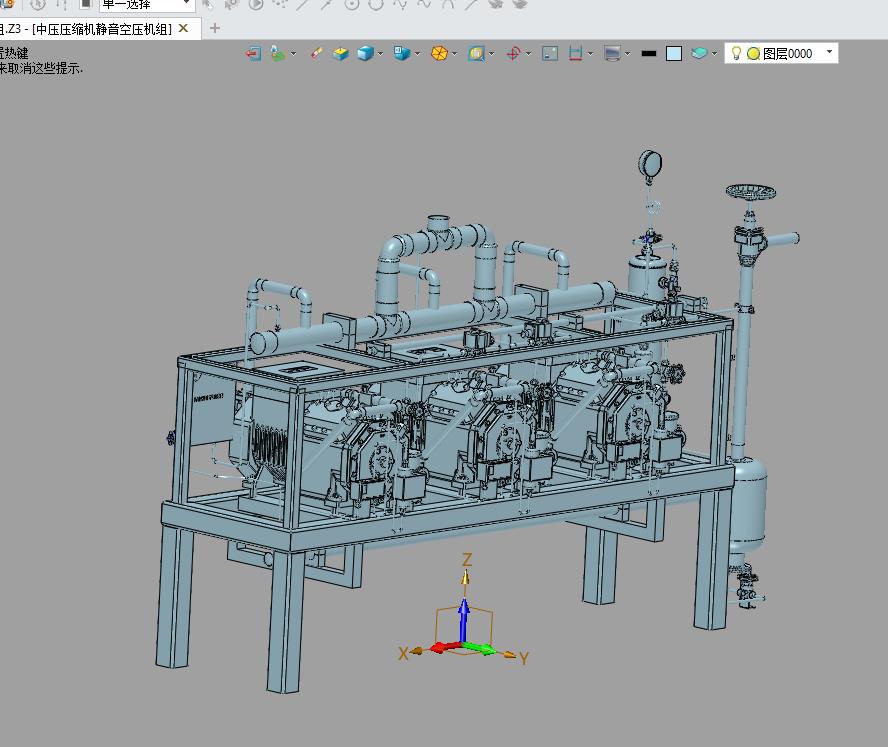Click the zoom magnifier view icon
The height and width of the screenshot is (747, 888).
tap(476, 54)
